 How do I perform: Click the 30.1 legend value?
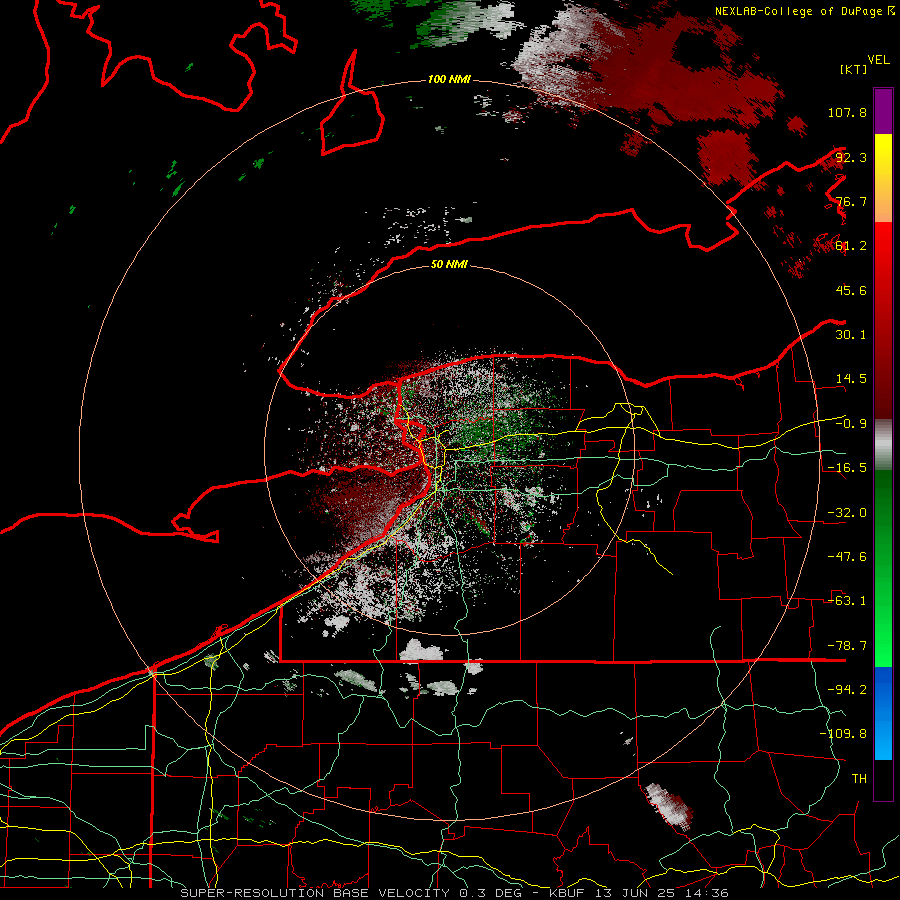(x=851, y=335)
